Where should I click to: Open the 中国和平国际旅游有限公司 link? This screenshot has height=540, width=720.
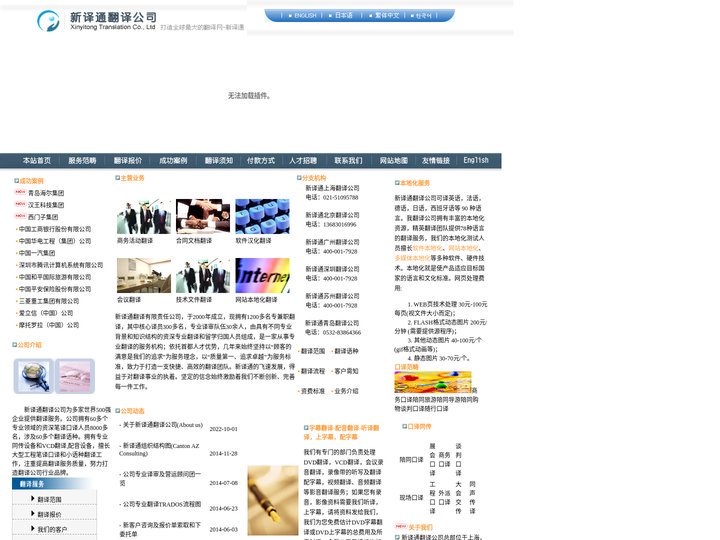tap(55, 277)
